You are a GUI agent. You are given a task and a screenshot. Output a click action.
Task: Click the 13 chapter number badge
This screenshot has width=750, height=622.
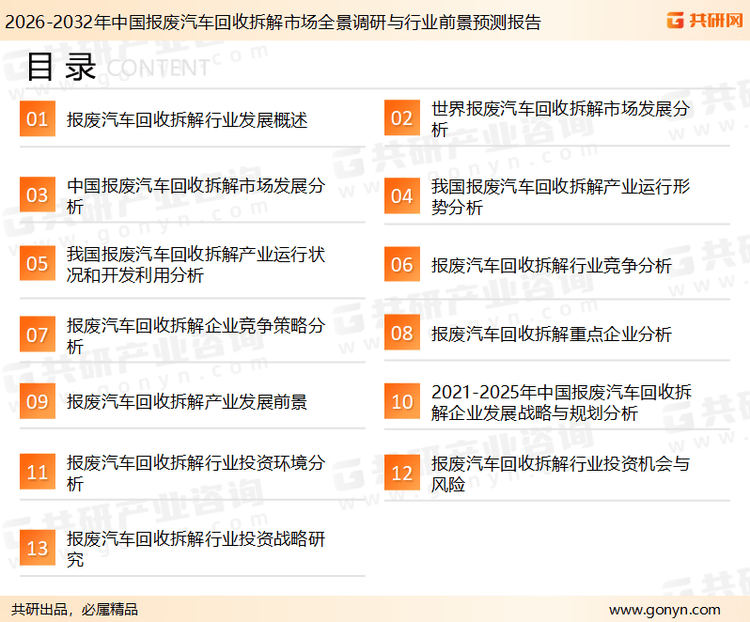(x=37, y=549)
